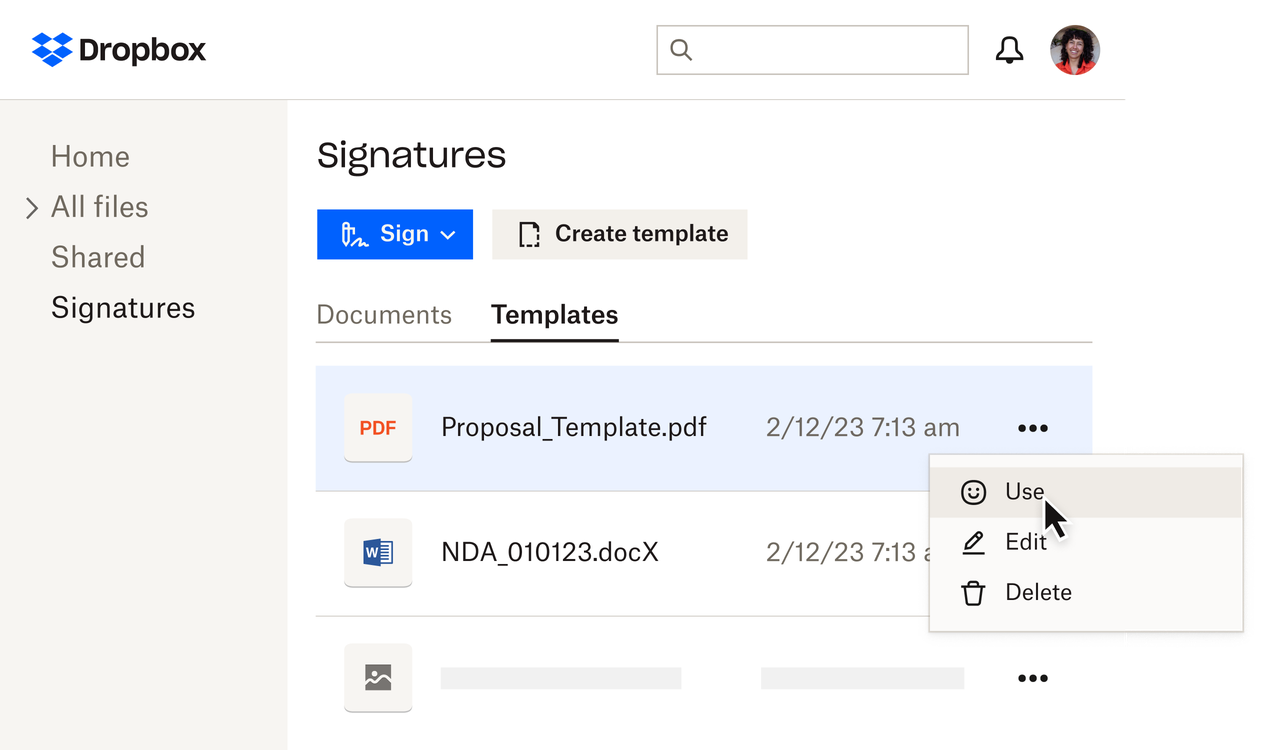Open the three-dot menu on the bottom row
Screen dimensions: 1280x750
click(x=1032, y=677)
